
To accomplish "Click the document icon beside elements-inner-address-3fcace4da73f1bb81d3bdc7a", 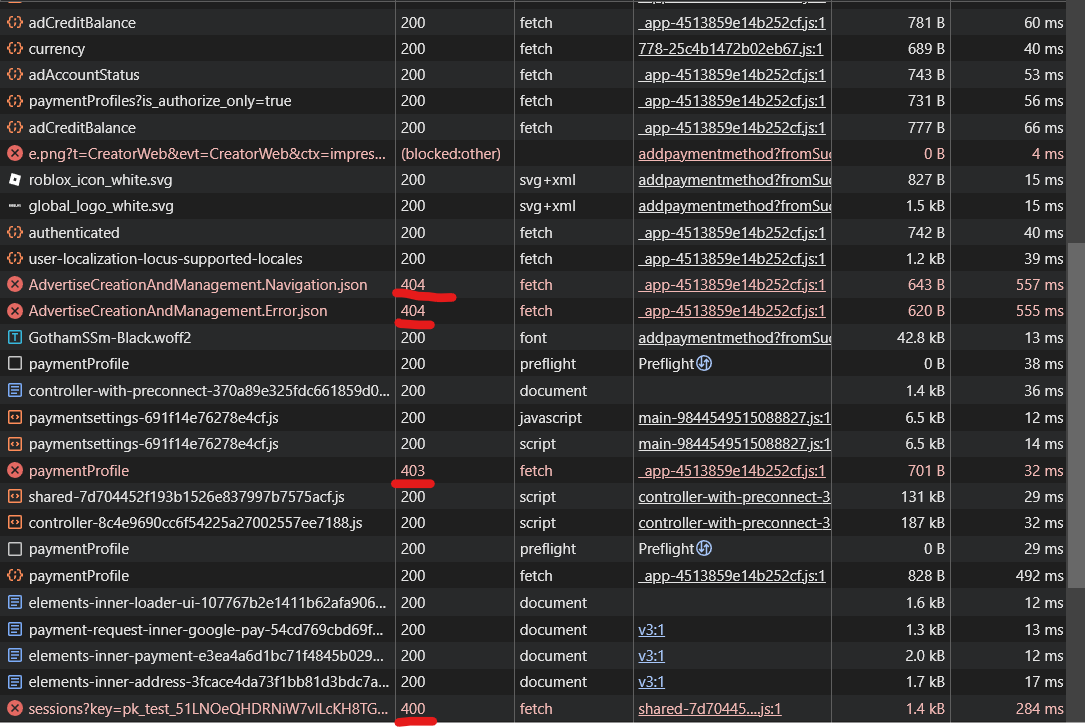I will point(15,682).
